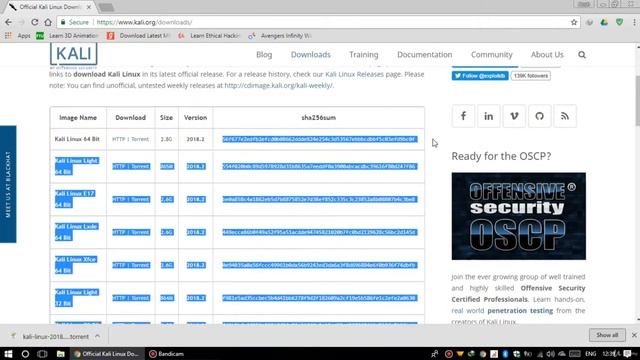Screen dimensions: 640x360
Task: Bookmark this page with the star icon
Action: (574, 22)
